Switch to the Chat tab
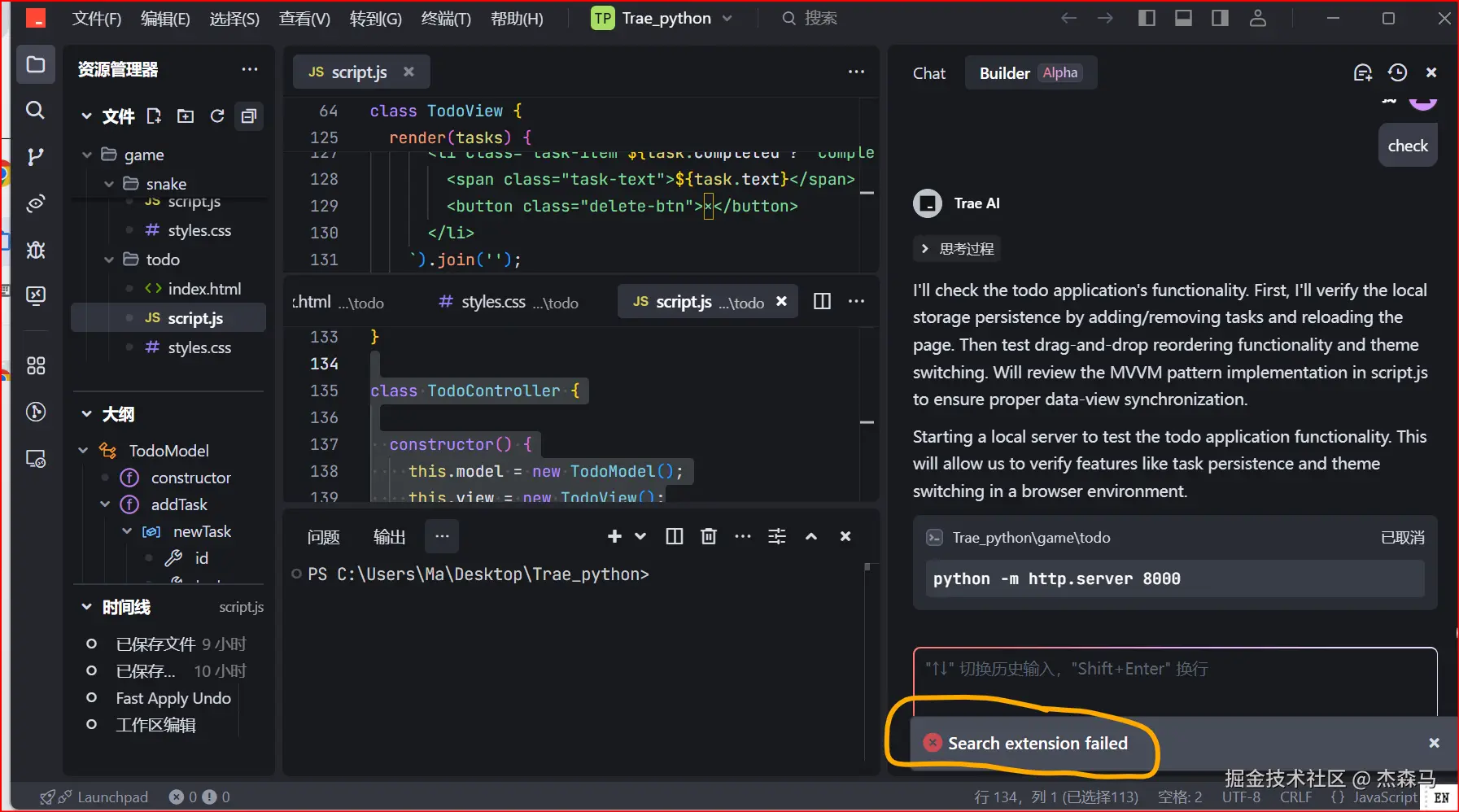This screenshot has width=1459, height=812. pos(928,73)
